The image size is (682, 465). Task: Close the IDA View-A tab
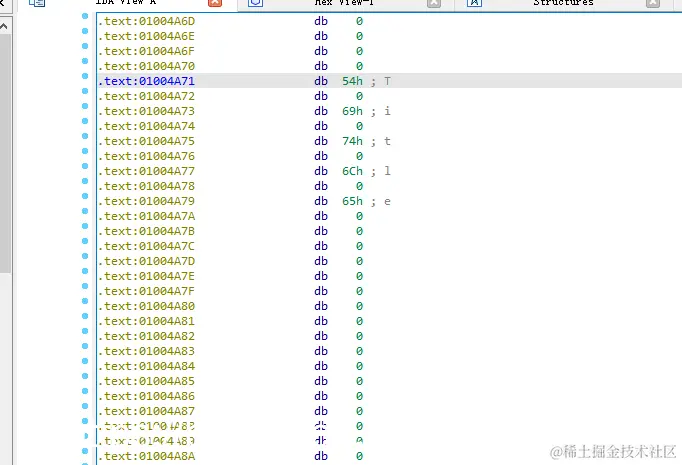(x=215, y=3)
